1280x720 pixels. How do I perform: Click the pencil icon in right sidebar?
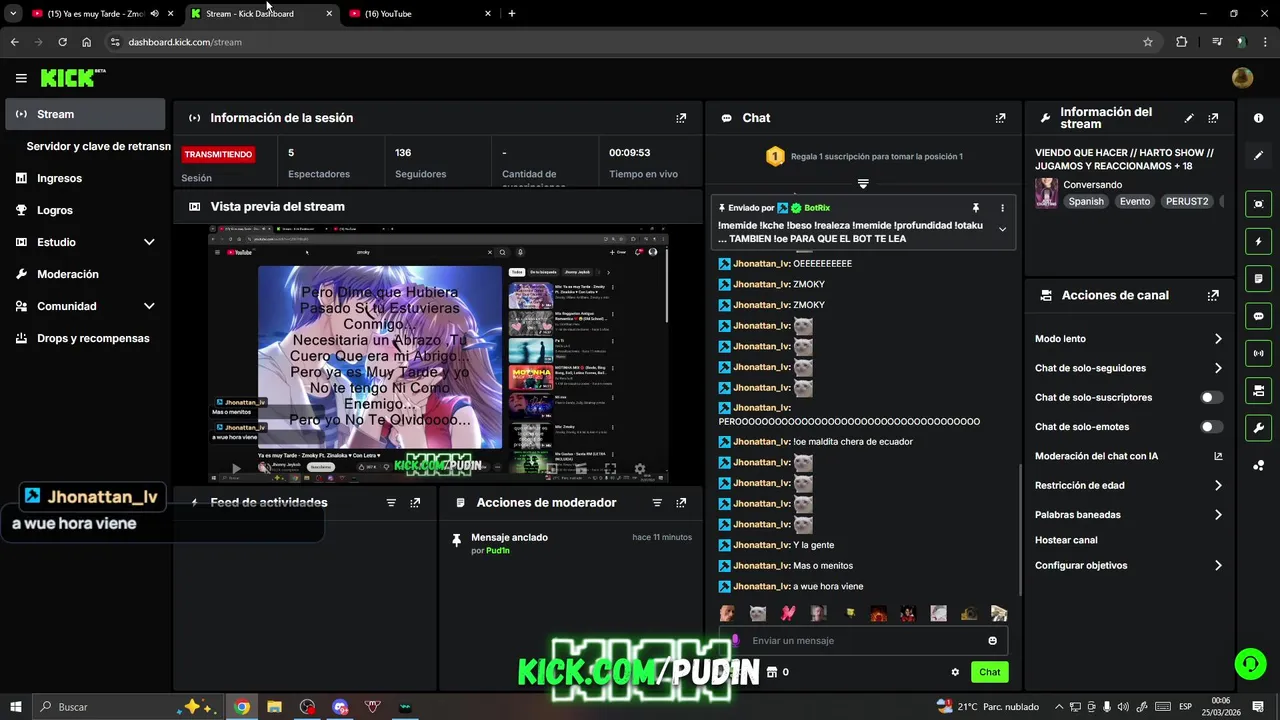point(1258,156)
